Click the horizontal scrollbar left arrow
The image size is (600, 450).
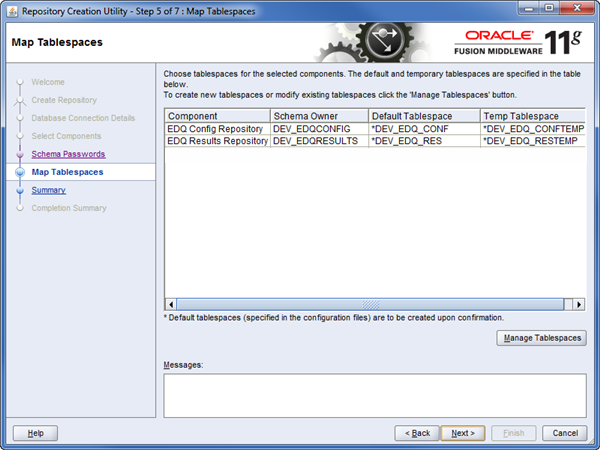click(x=171, y=305)
